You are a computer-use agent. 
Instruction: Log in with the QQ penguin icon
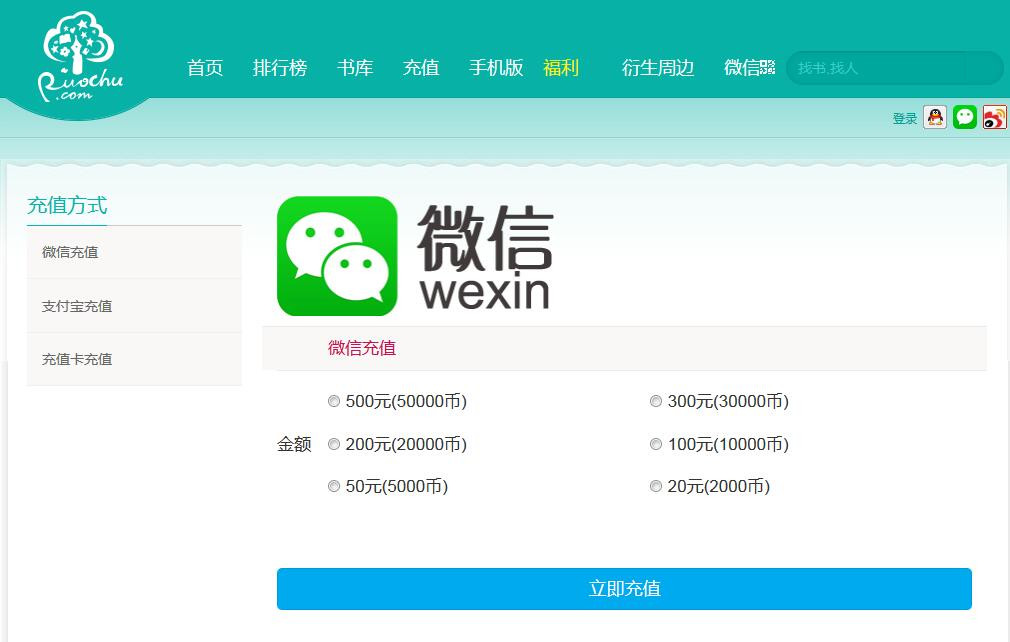[x=935, y=117]
